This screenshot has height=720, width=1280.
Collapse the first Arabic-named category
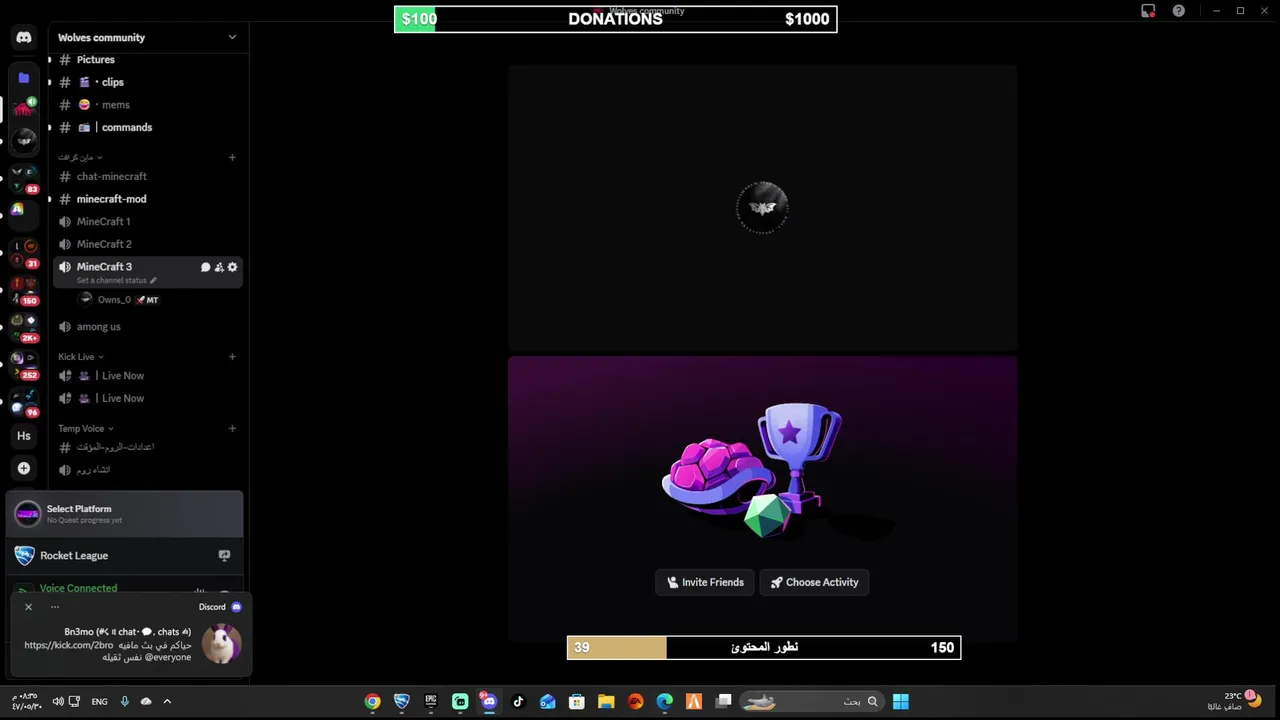point(80,157)
